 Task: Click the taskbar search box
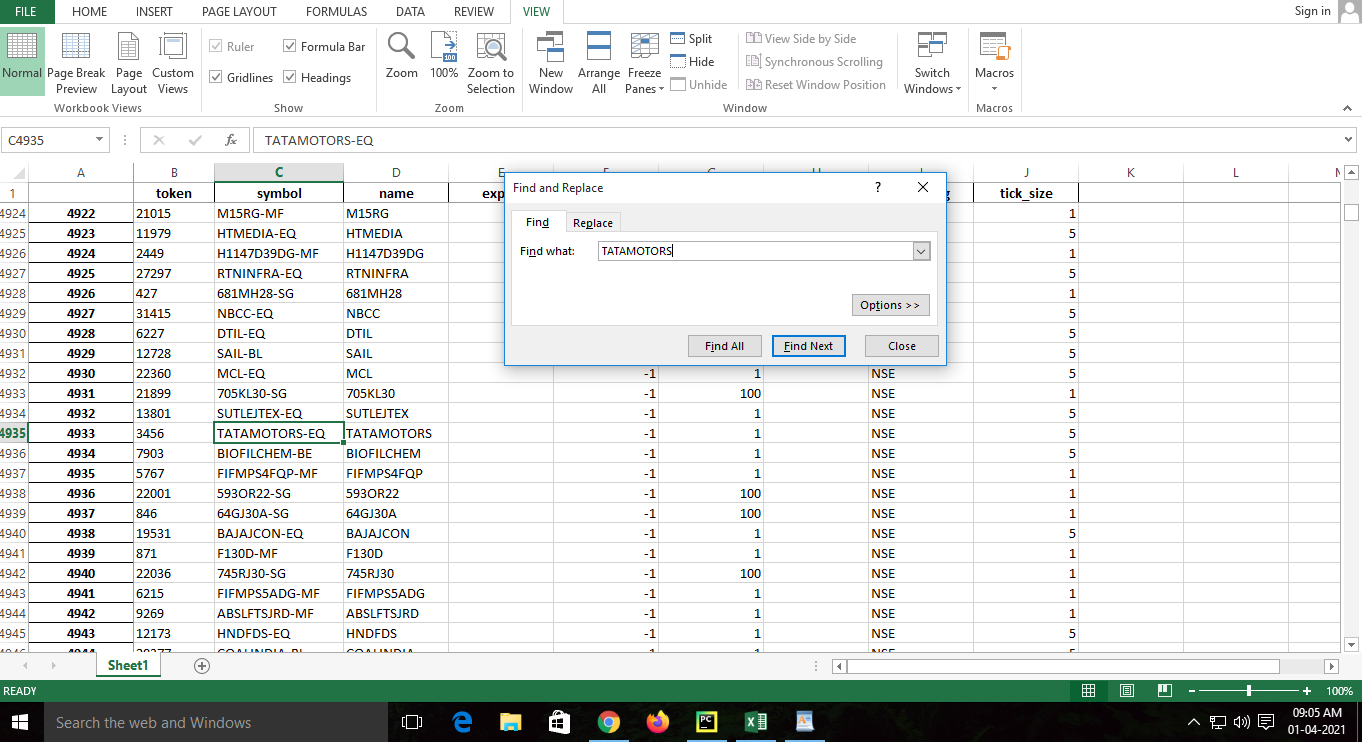(x=216, y=722)
